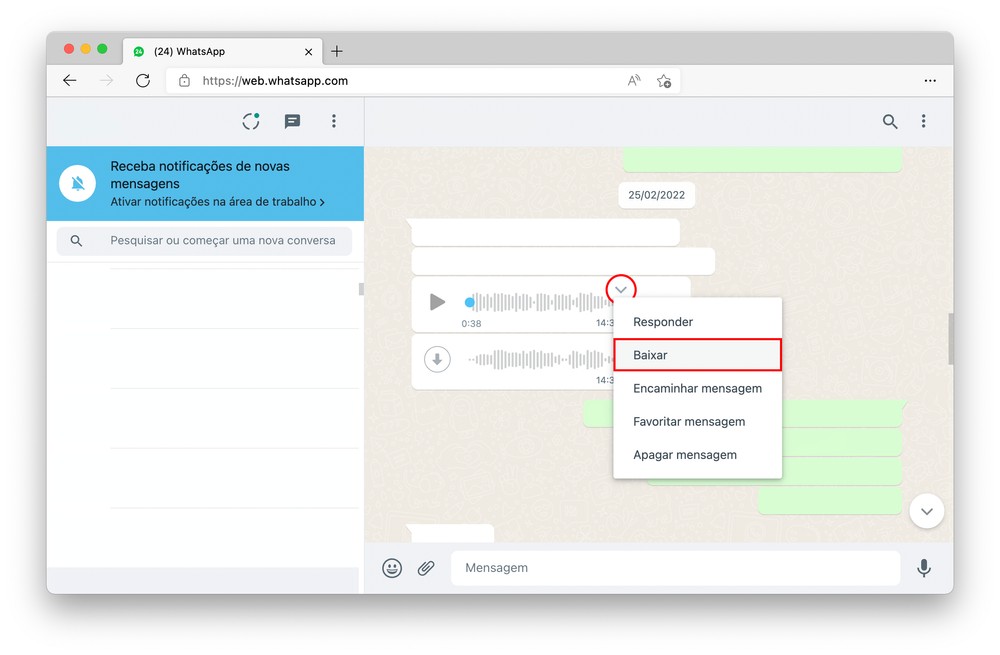The image size is (1000, 655).
Task: Select Favoritar mensagem option
Action: tap(698, 422)
